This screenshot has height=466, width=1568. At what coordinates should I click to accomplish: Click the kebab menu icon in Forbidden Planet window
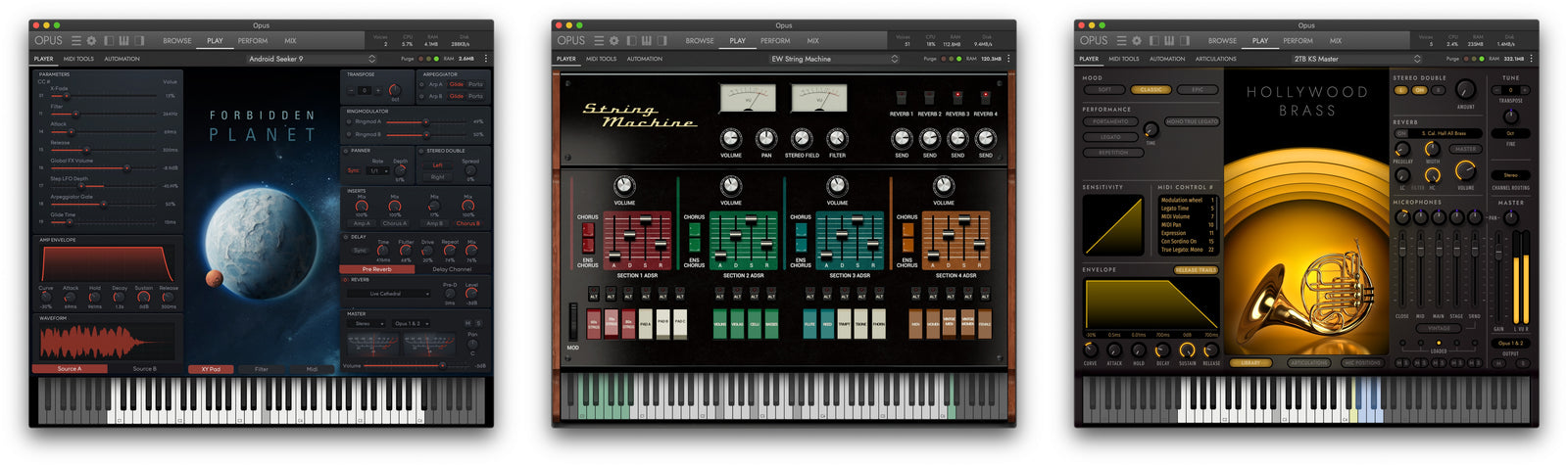[486, 59]
